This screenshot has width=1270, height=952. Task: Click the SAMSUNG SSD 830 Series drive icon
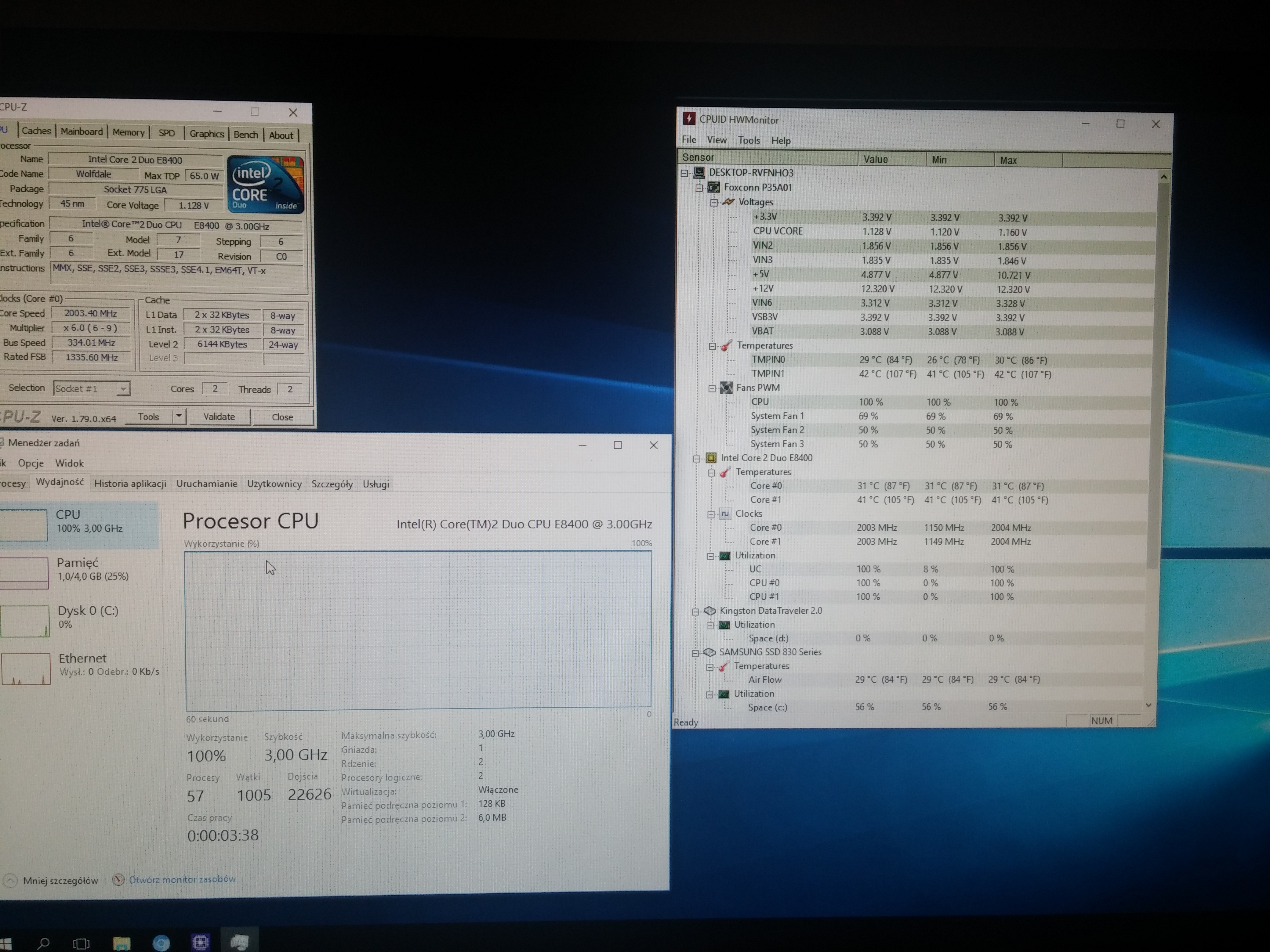click(709, 652)
